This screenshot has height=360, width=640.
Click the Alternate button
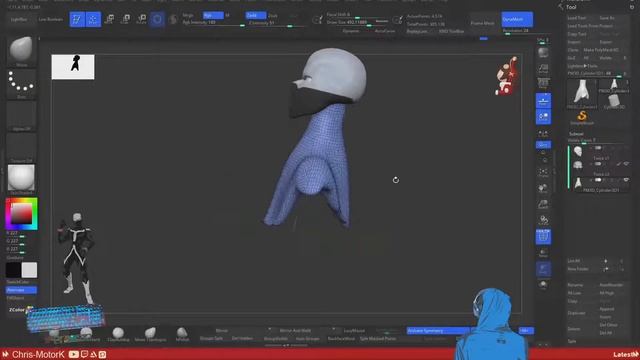(21, 290)
